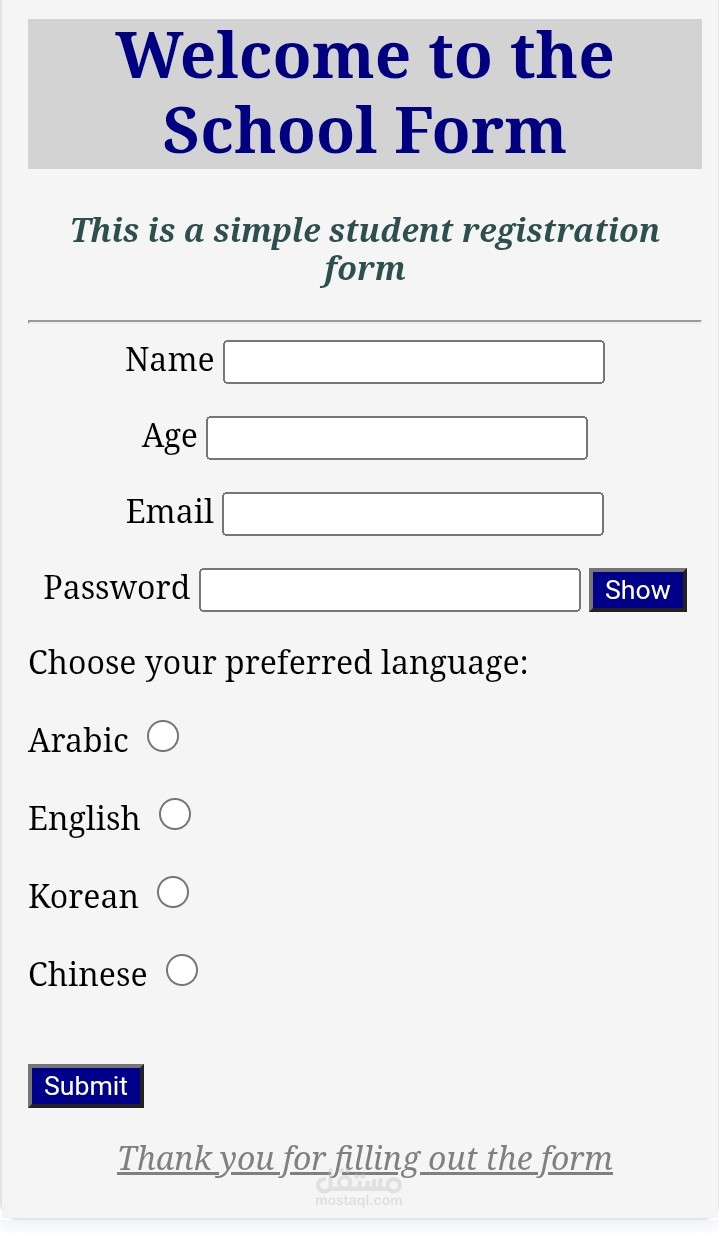This screenshot has width=719, height=1233.
Task: Focus the Age input field
Action: click(x=396, y=437)
